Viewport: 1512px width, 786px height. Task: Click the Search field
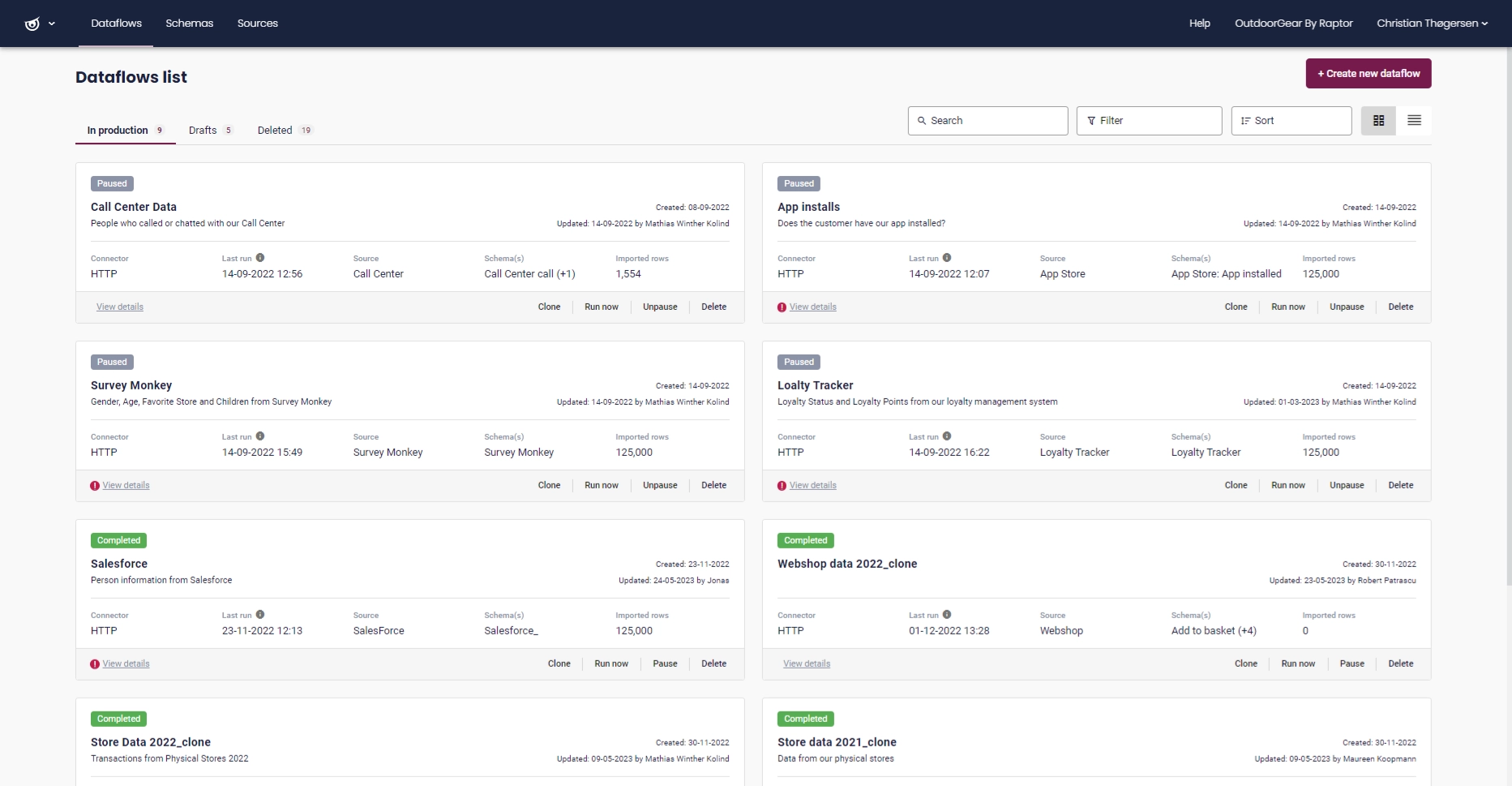tap(987, 121)
